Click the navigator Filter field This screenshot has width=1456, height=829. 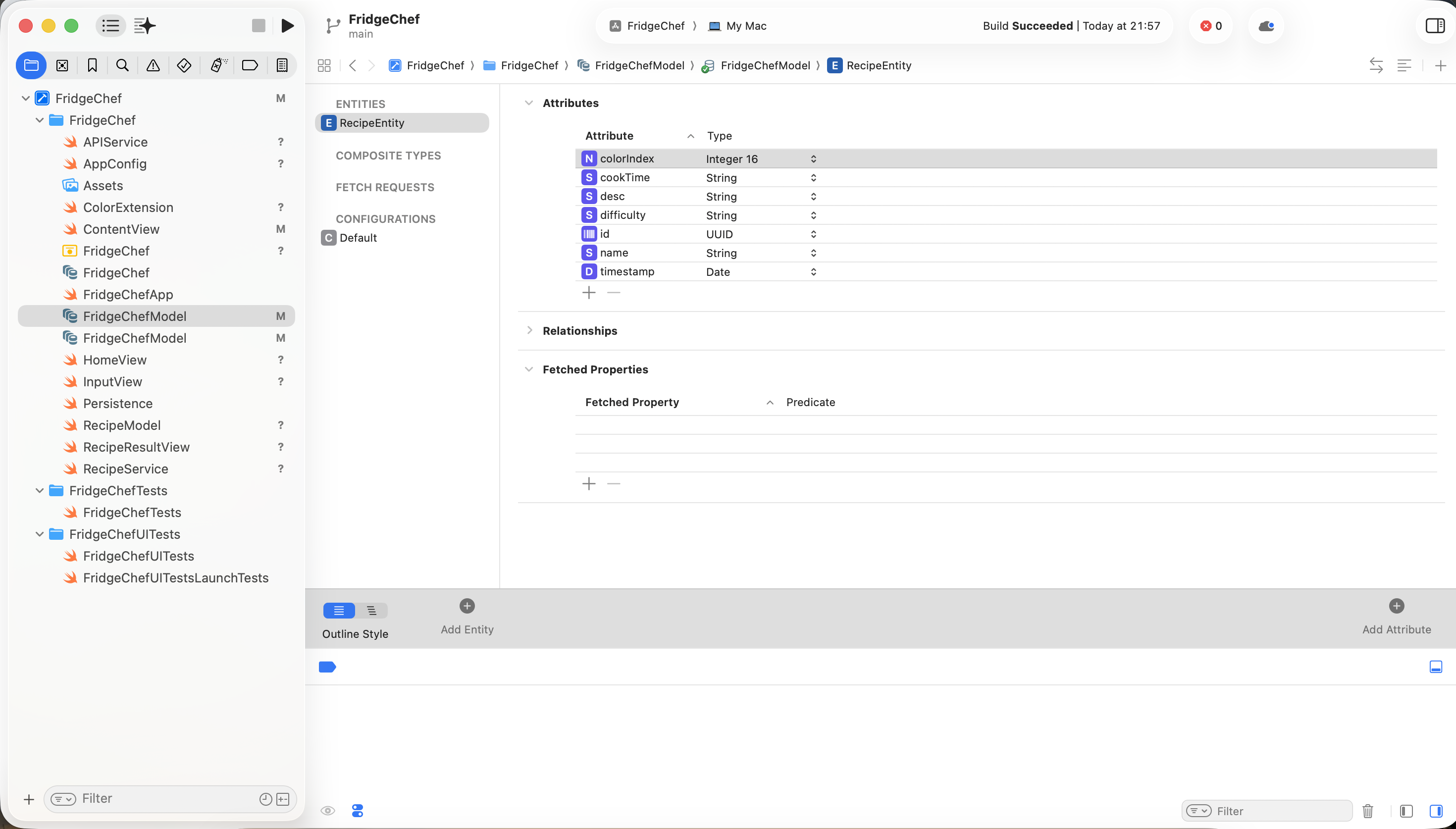[x=165, y=798]
